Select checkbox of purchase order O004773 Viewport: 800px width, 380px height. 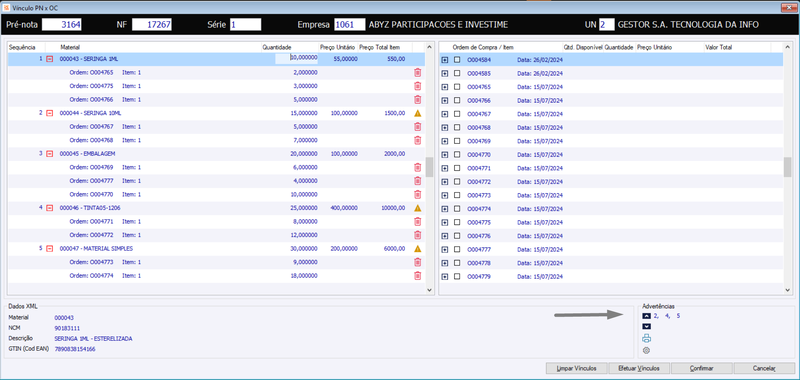457,195
